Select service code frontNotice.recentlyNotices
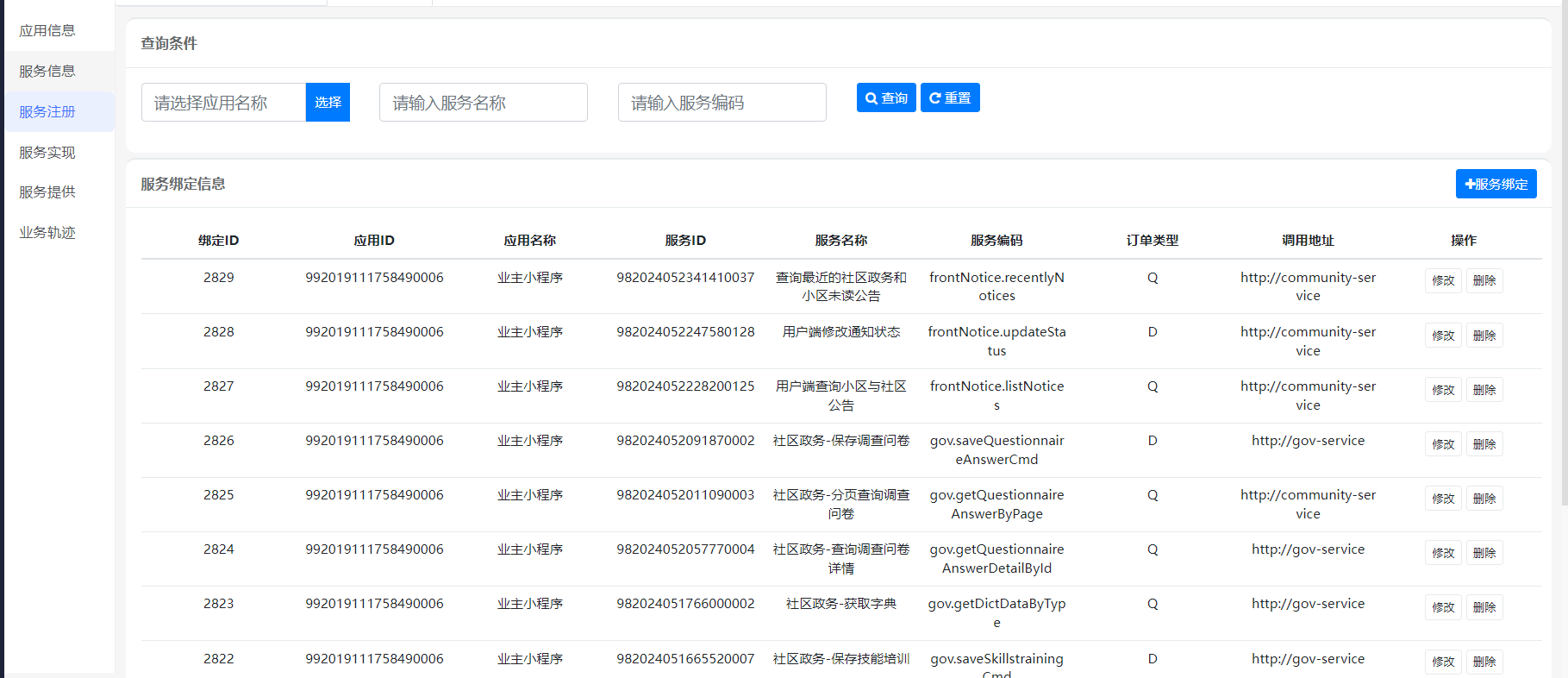 (996, 286)
